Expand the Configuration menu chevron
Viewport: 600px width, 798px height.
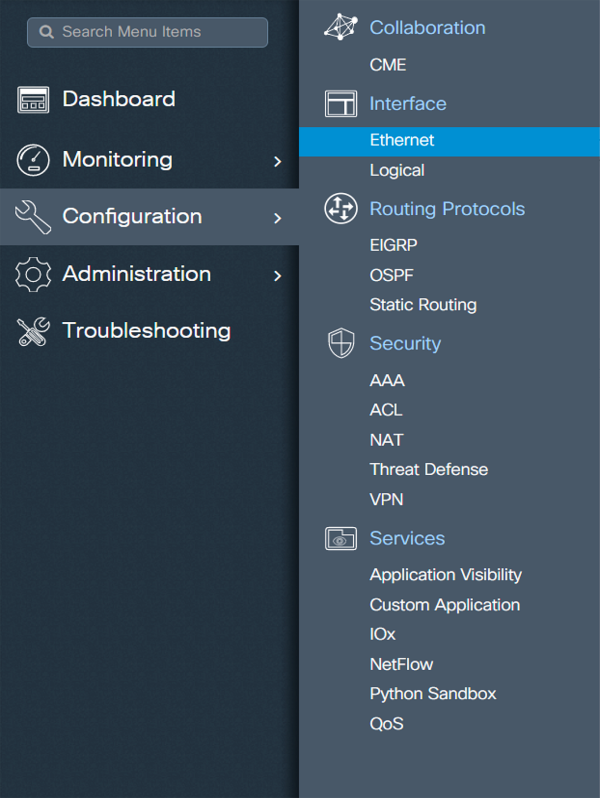[x=277, y=218]
